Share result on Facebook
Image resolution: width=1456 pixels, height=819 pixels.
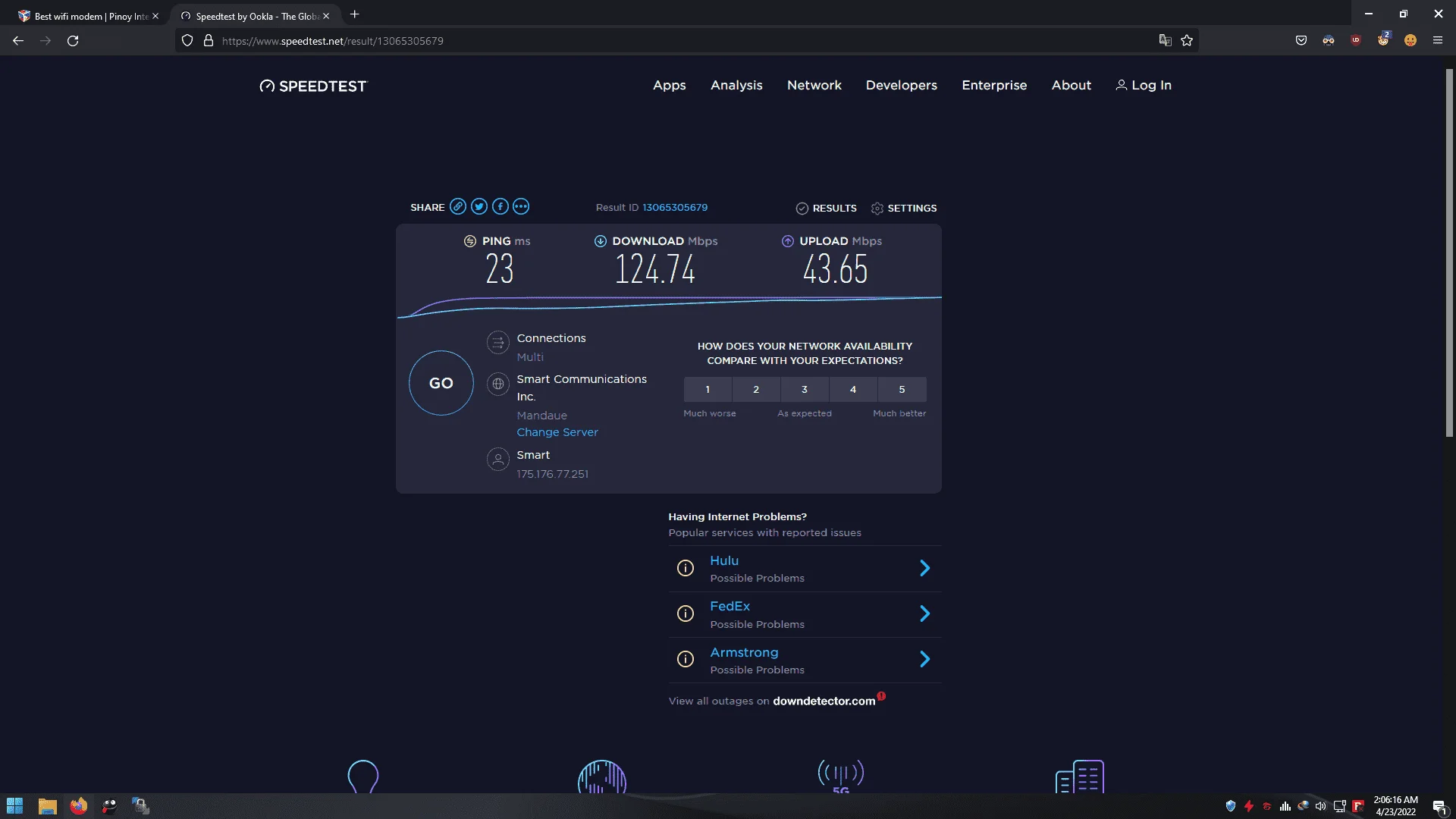click(x=500, y=206)
